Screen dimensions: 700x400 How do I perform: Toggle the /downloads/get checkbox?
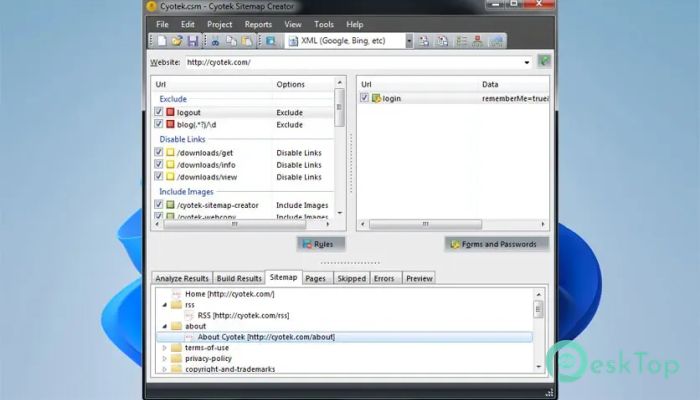tap(158, 152)
